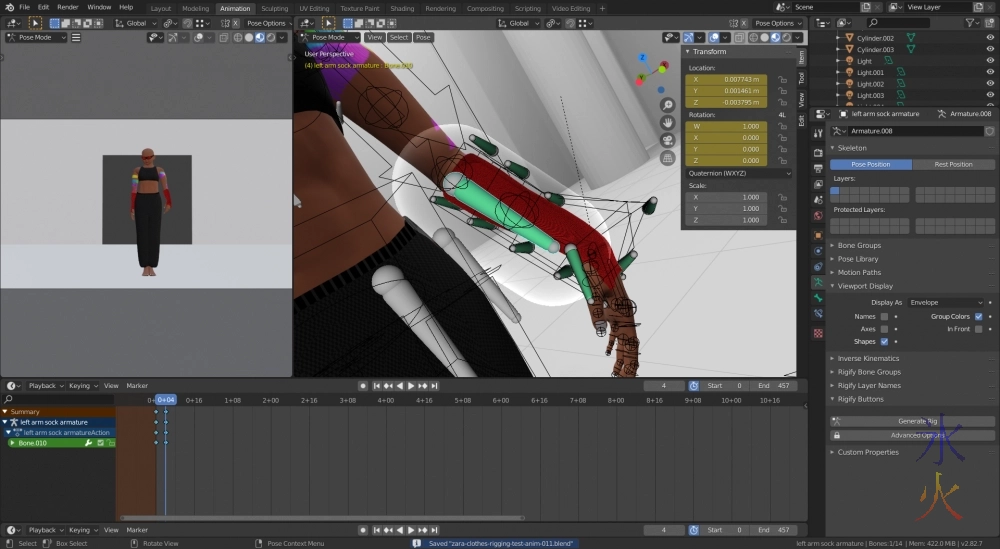
Task: Open the Render menu
Action: 67,7
